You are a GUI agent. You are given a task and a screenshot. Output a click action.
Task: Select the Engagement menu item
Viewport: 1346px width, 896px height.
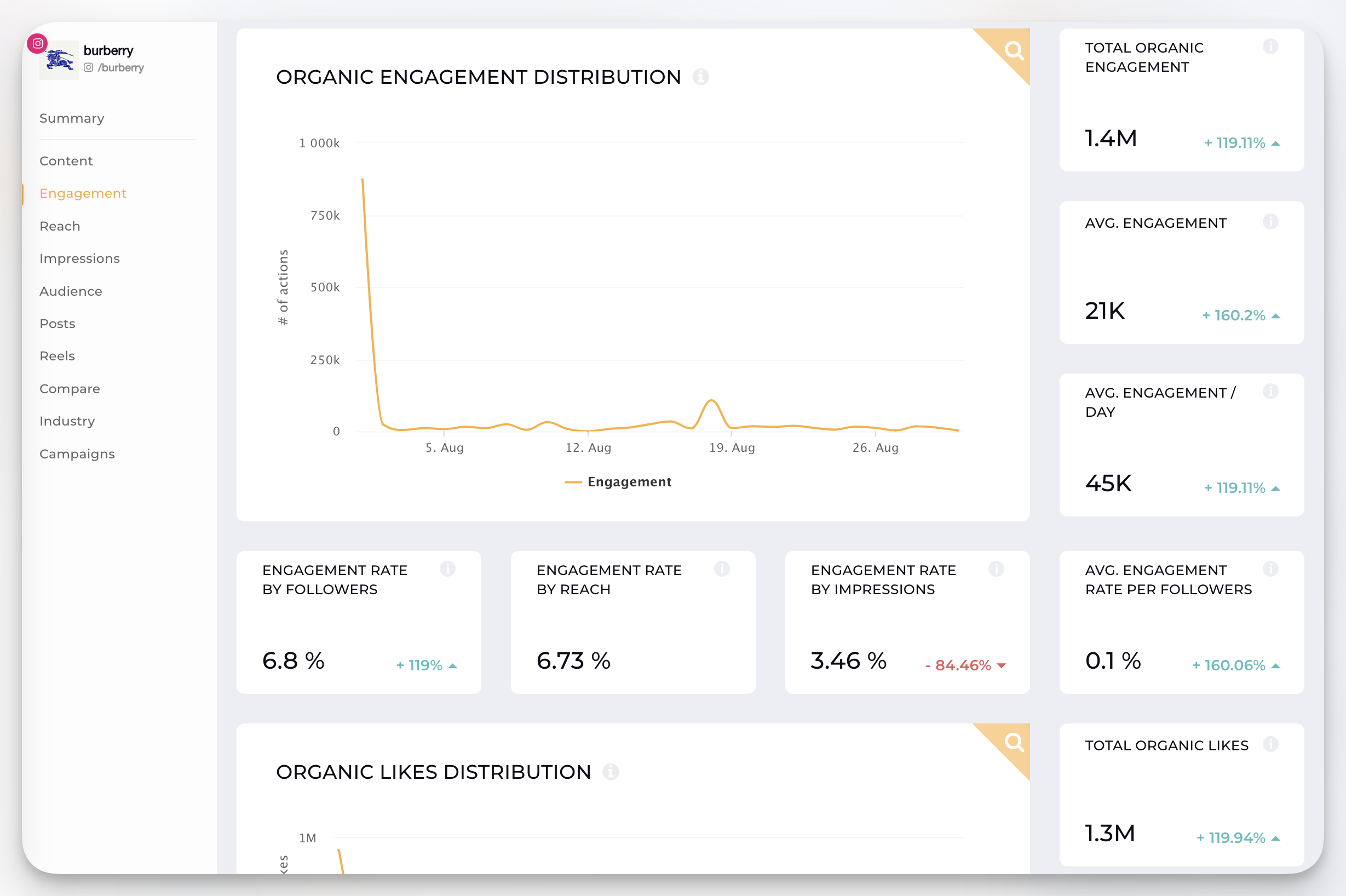83,193
